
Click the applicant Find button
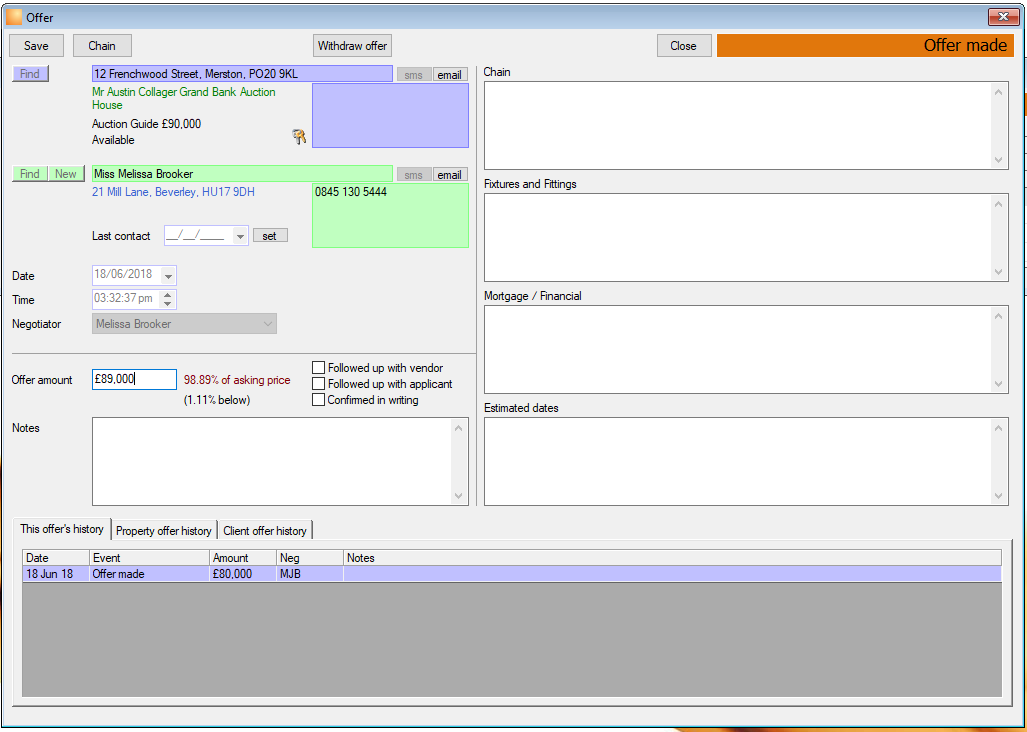click(x=30, y=174)
